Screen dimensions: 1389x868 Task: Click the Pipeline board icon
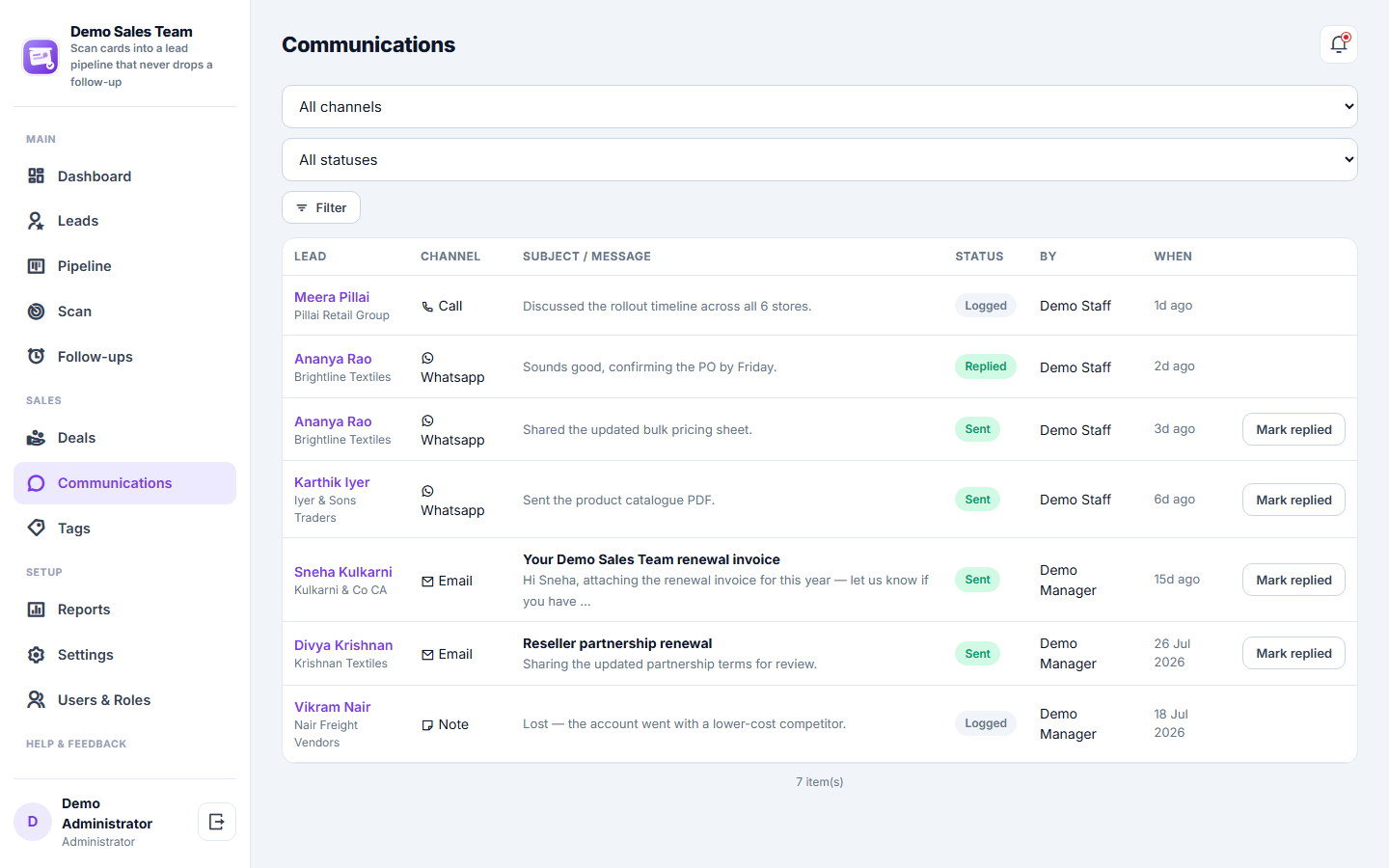pyautogui.click(x=37, y=266)
